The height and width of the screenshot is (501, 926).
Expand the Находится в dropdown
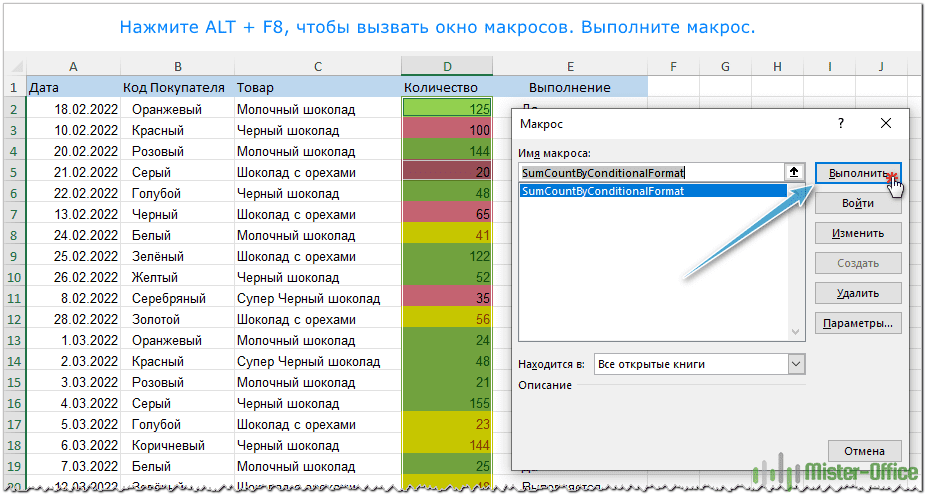tap(795, 364)
